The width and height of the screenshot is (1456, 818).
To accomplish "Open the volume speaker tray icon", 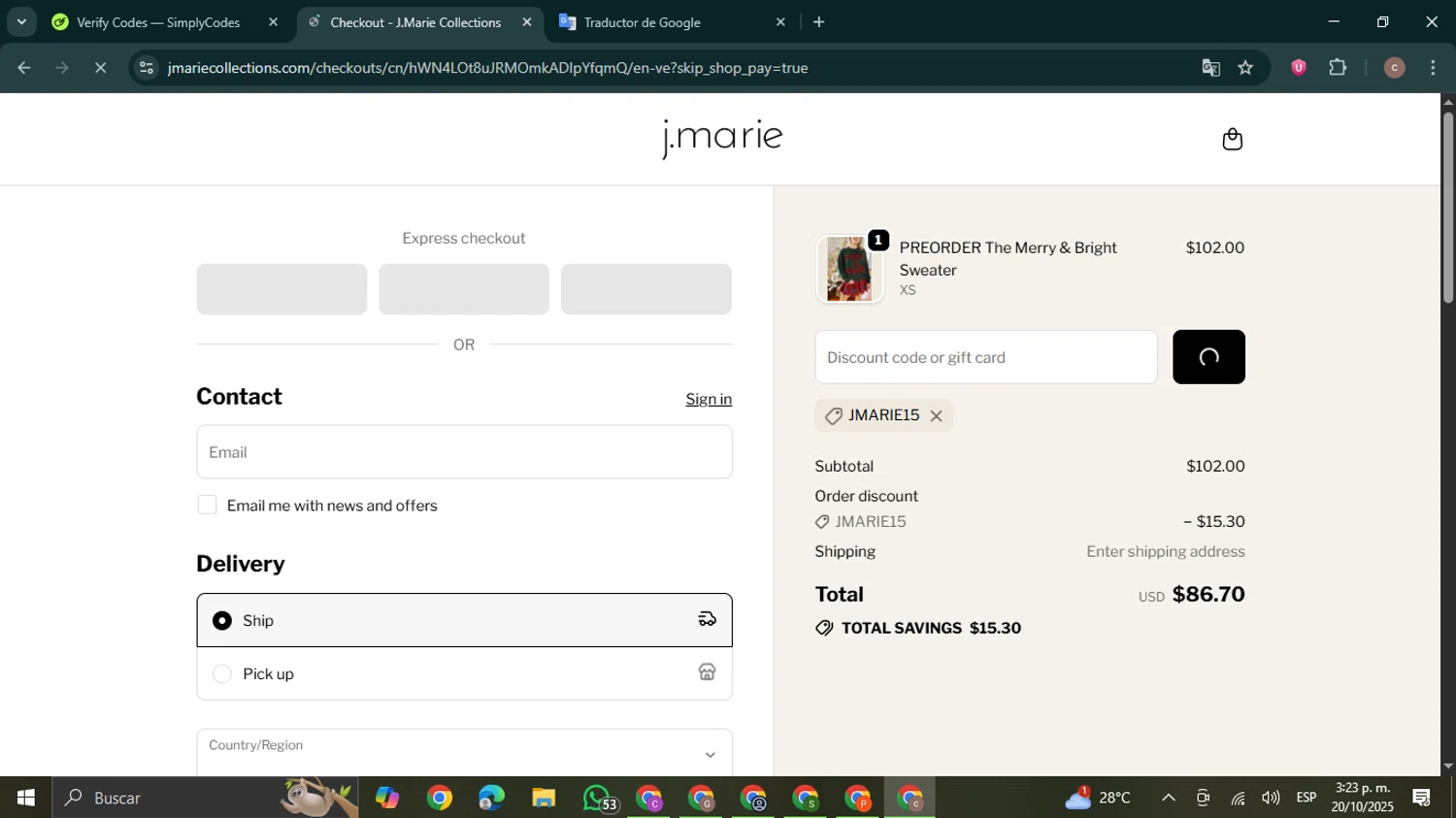I will 1271,798.
